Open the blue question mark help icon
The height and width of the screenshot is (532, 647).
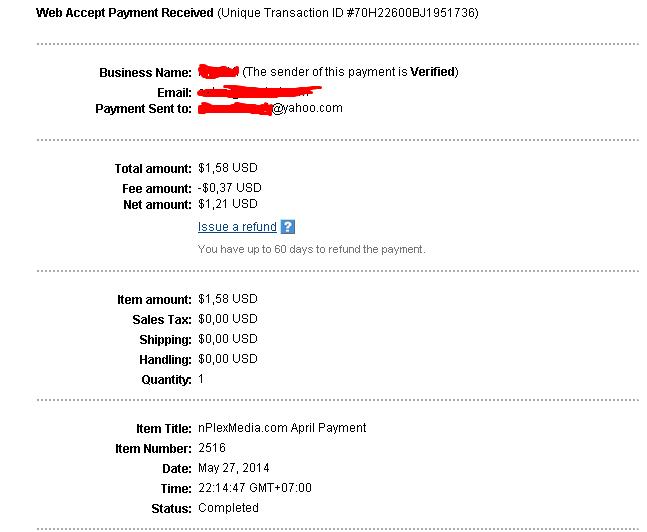pos(288,227)
